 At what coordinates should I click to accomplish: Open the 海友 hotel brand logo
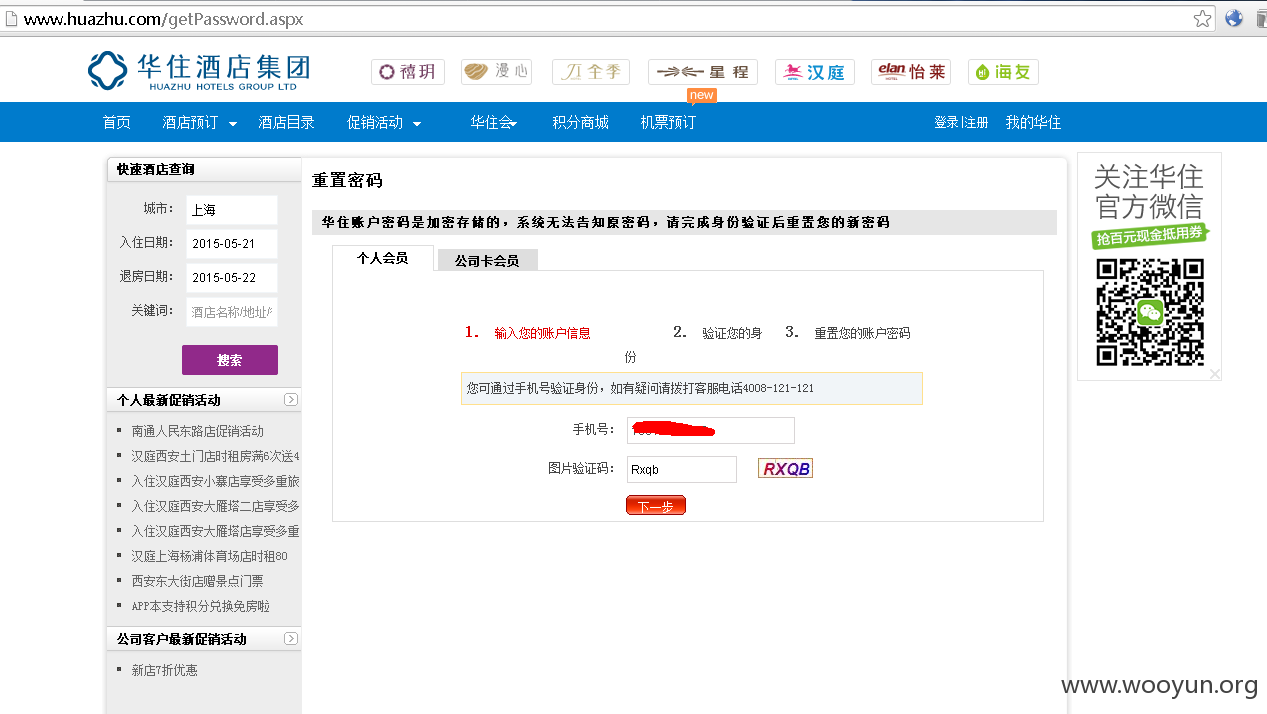click(1003, 72)
